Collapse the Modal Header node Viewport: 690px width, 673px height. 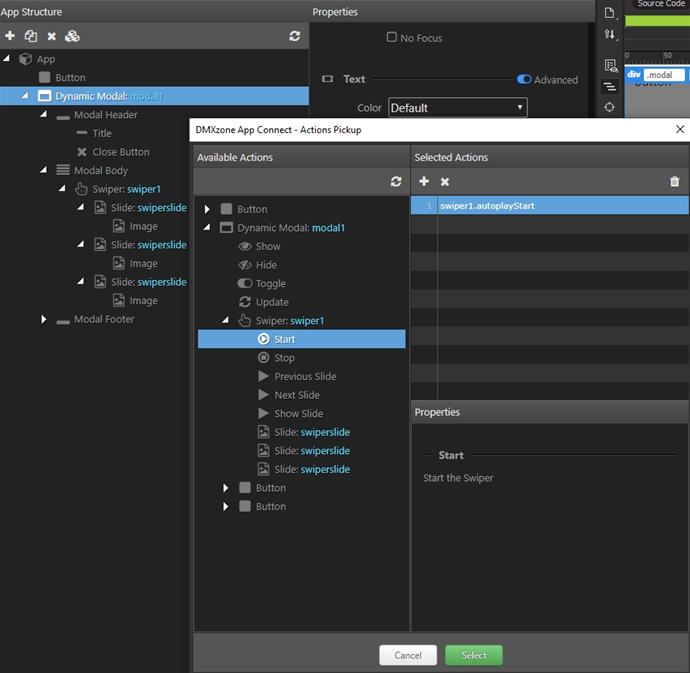(44, 114)
